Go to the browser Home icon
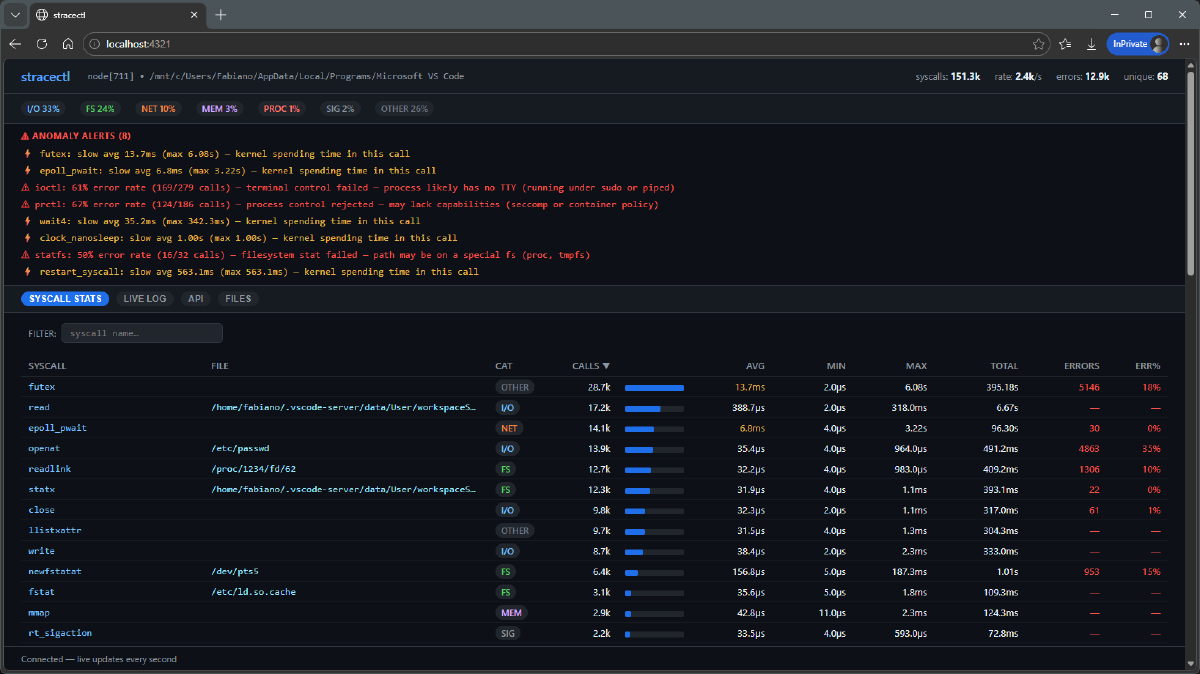 [x=68, y=44]
